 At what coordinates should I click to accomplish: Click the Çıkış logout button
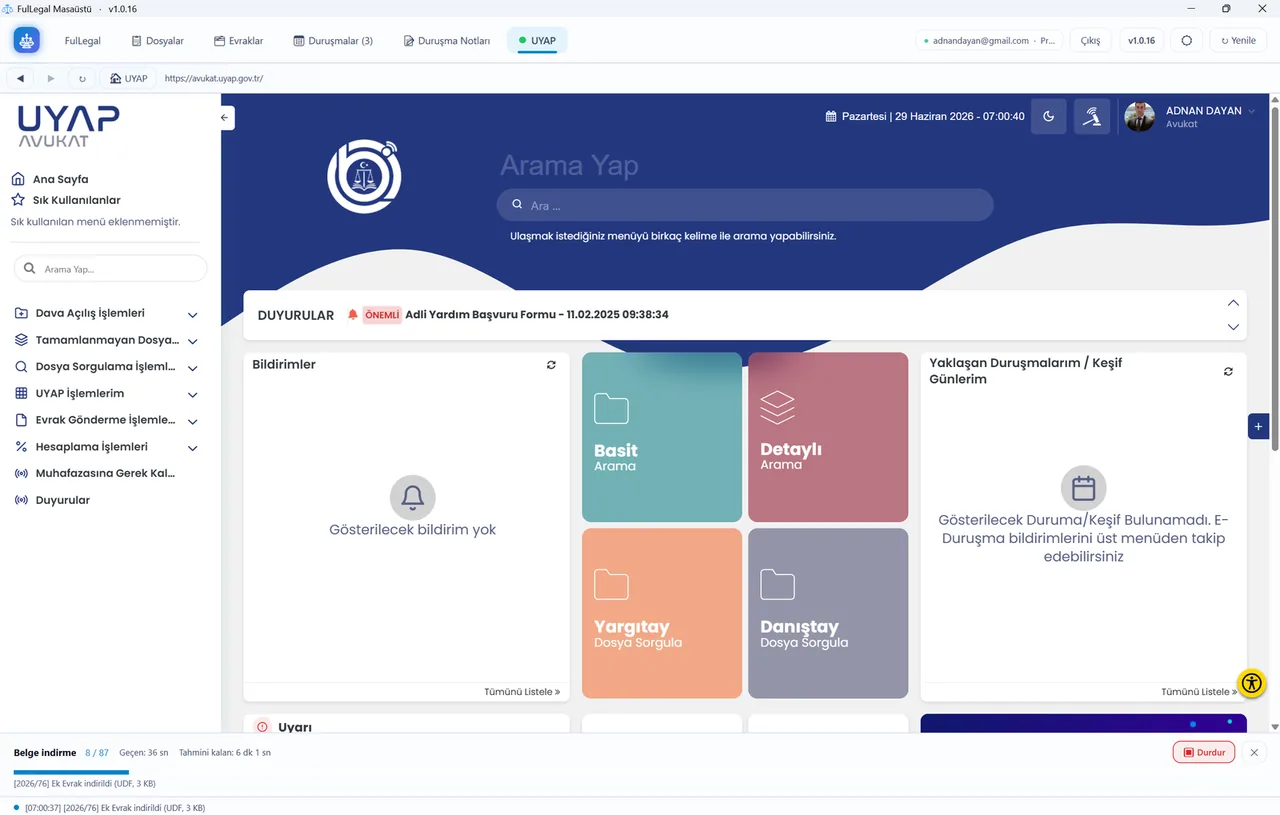coord(1090,41)
